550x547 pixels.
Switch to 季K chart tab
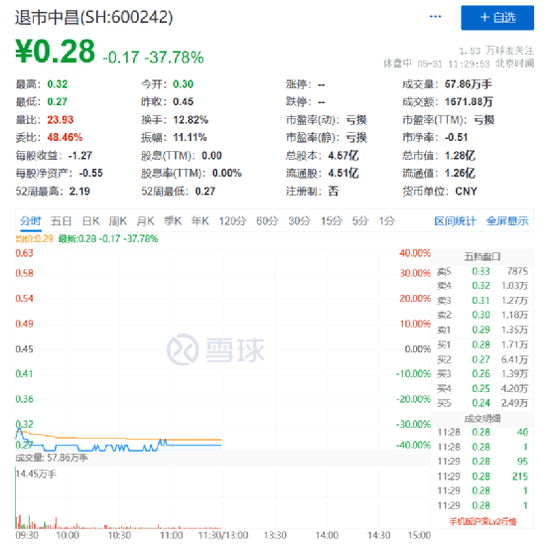(173, 221)
